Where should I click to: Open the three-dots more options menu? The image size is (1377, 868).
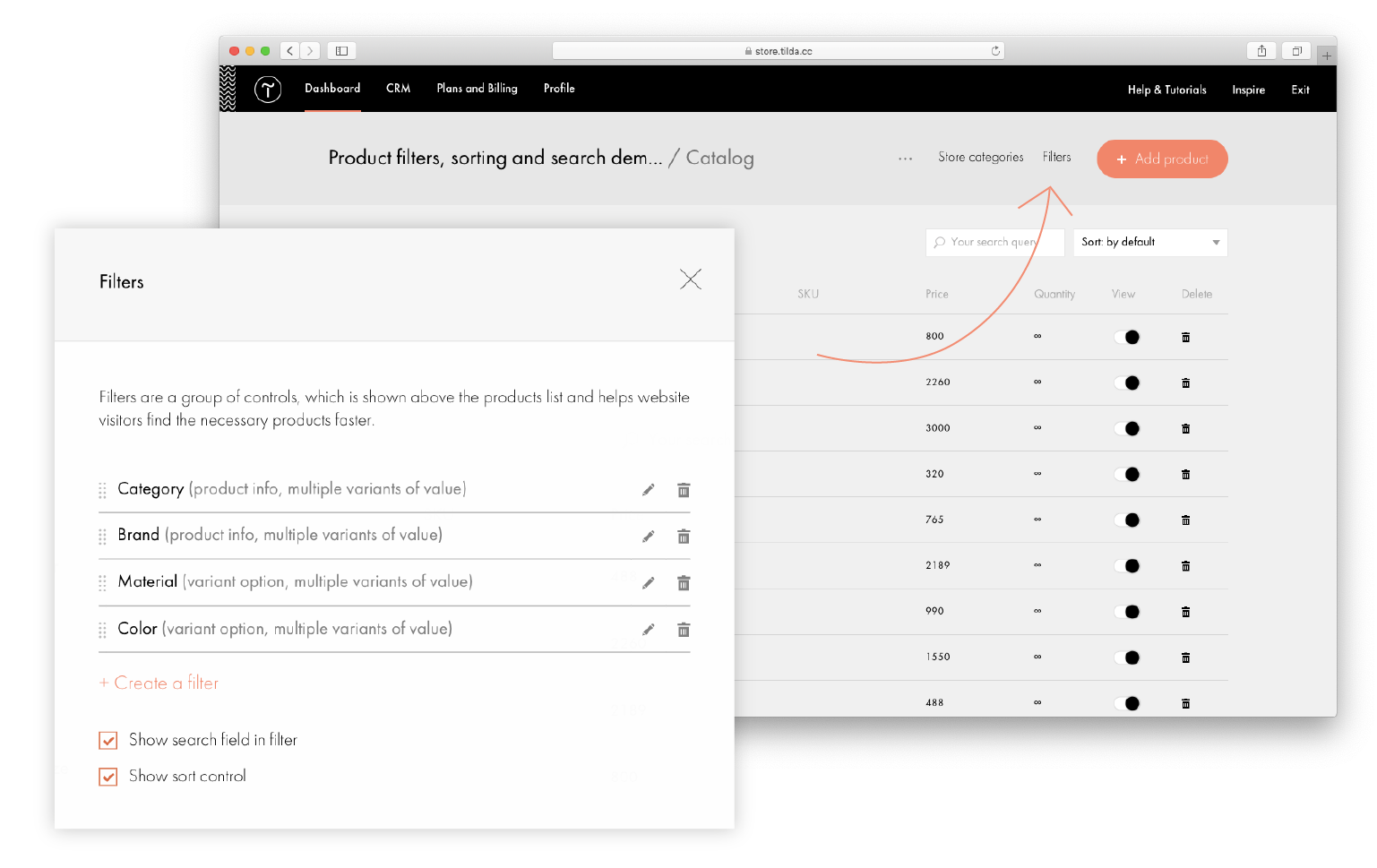tap(906, 159)
